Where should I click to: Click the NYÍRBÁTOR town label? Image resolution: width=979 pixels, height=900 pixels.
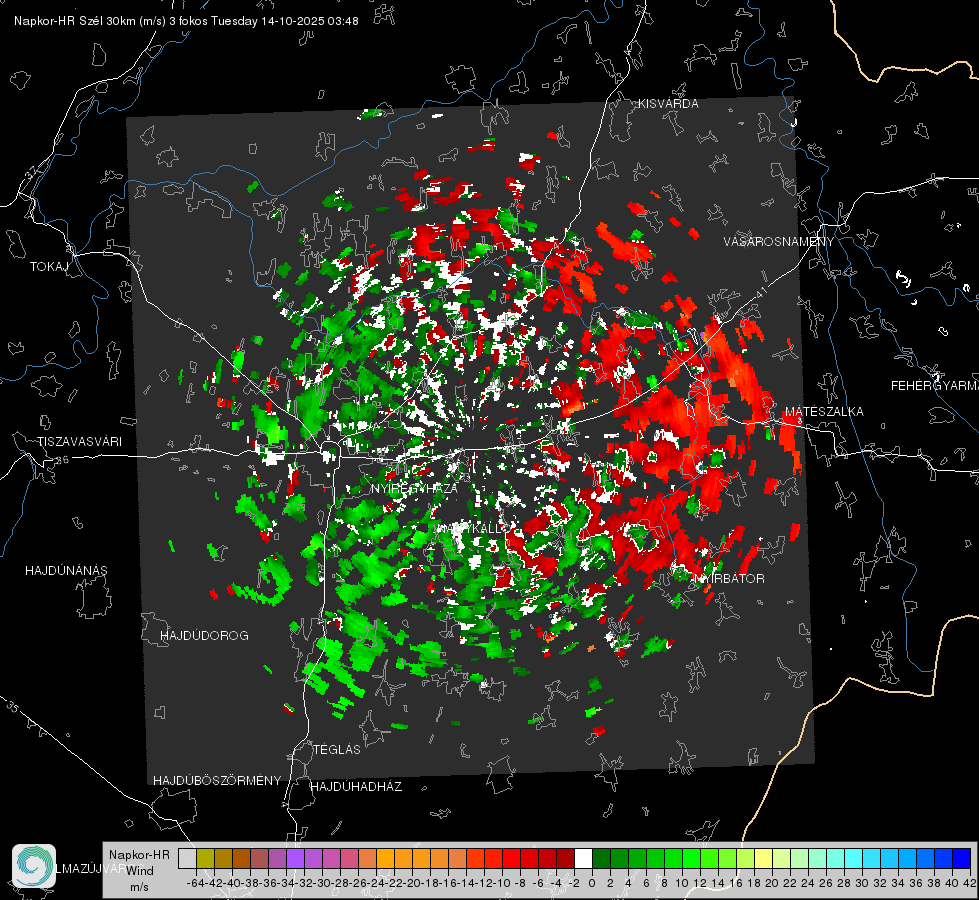[729, 579]
